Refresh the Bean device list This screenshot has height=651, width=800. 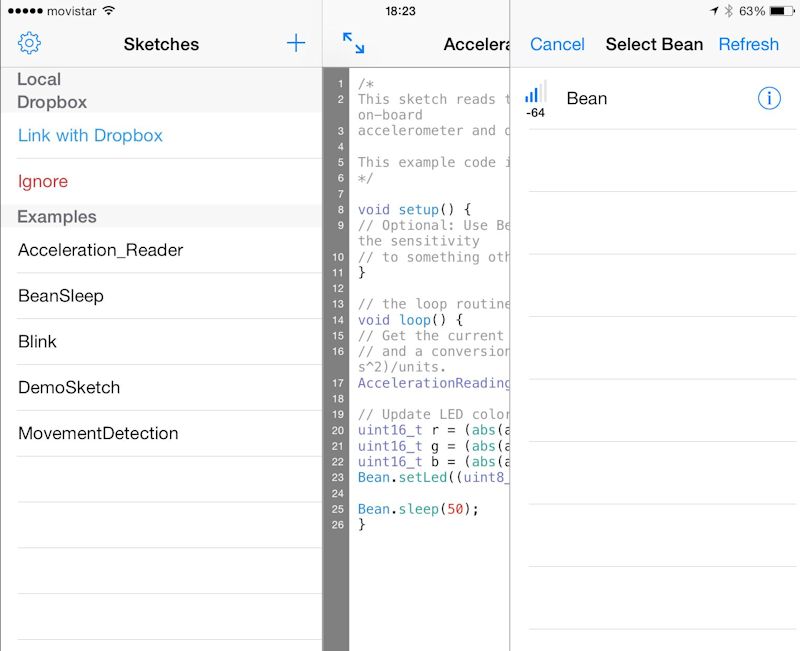748,44
